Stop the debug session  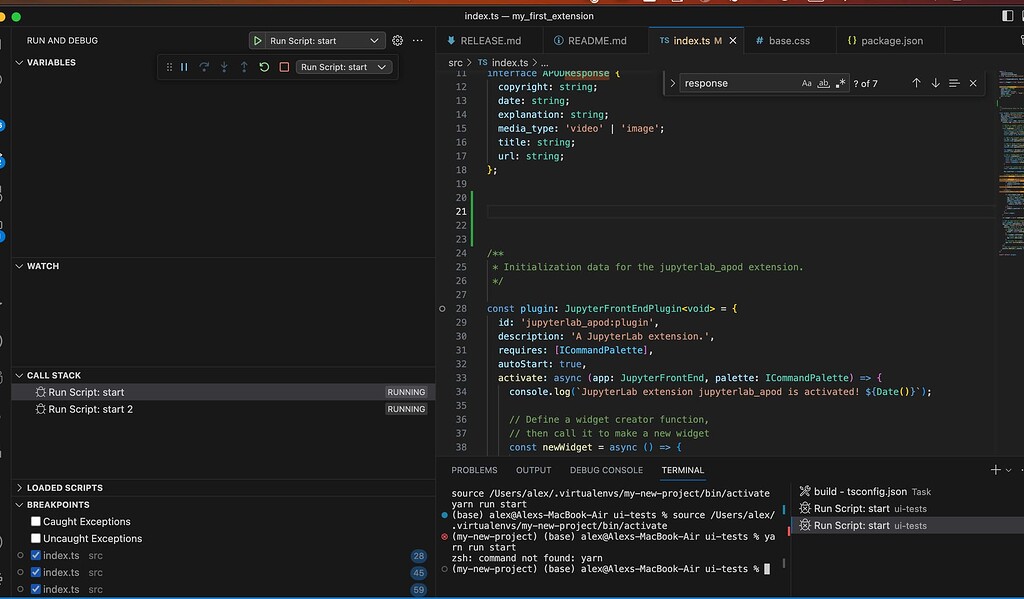pyautogui.click(x=285, y=67)
